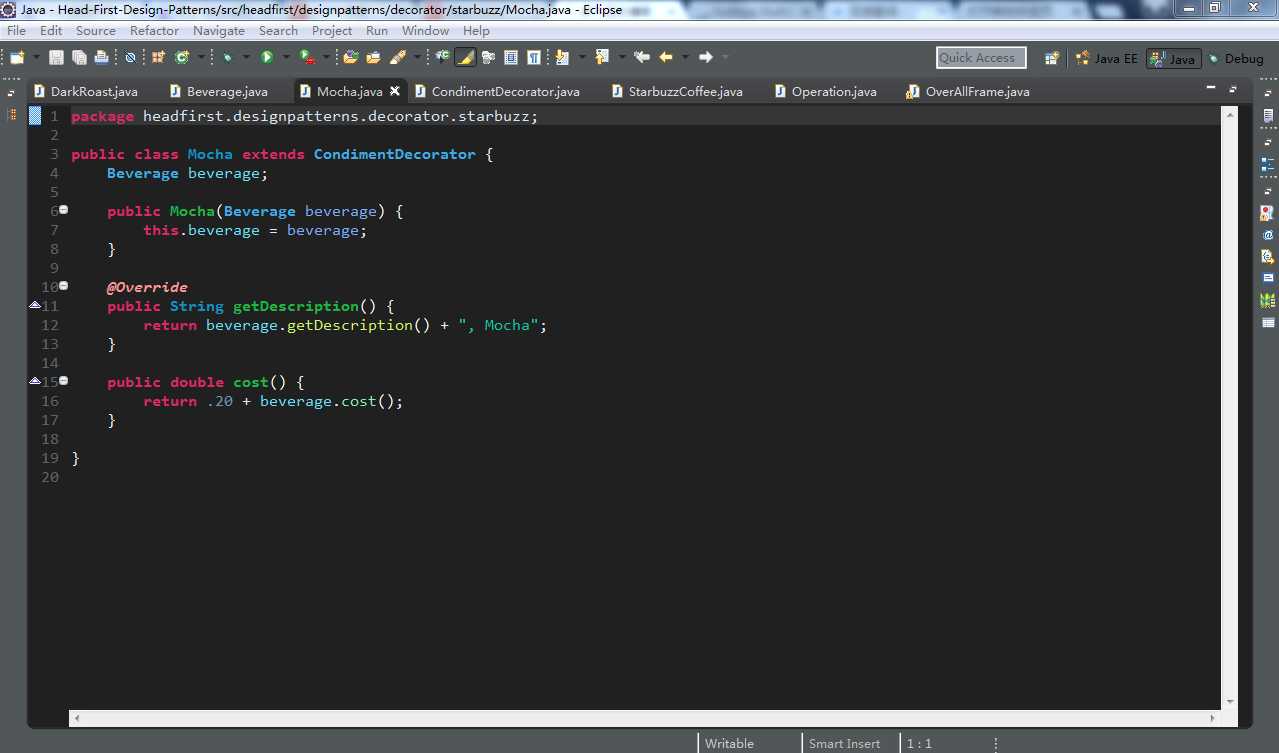1279x753 pixels.
Task: Collapse the Mocha constructor fold at line 6
Action: (64, 210)
